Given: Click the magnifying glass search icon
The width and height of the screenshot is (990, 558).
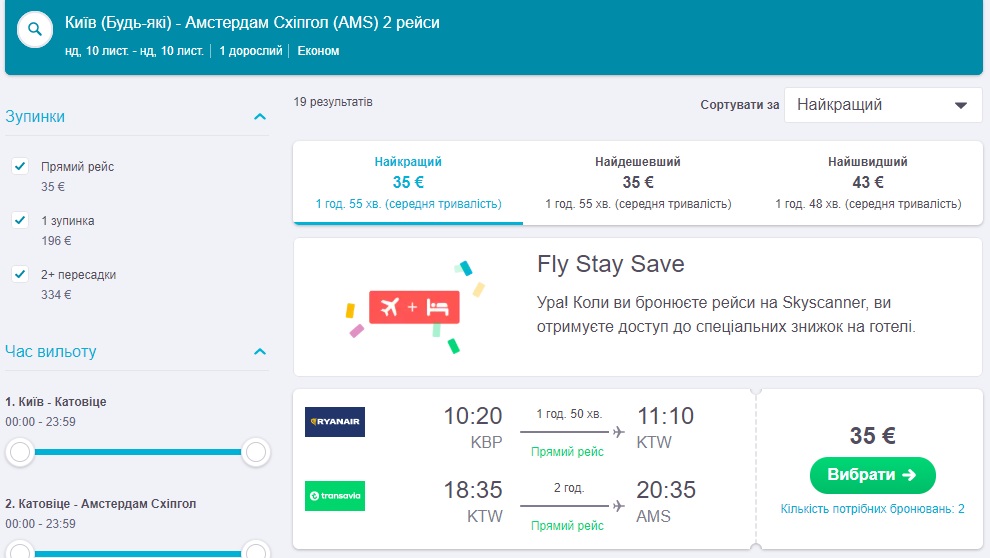Looking at the screenshot, I should (35, 30).
